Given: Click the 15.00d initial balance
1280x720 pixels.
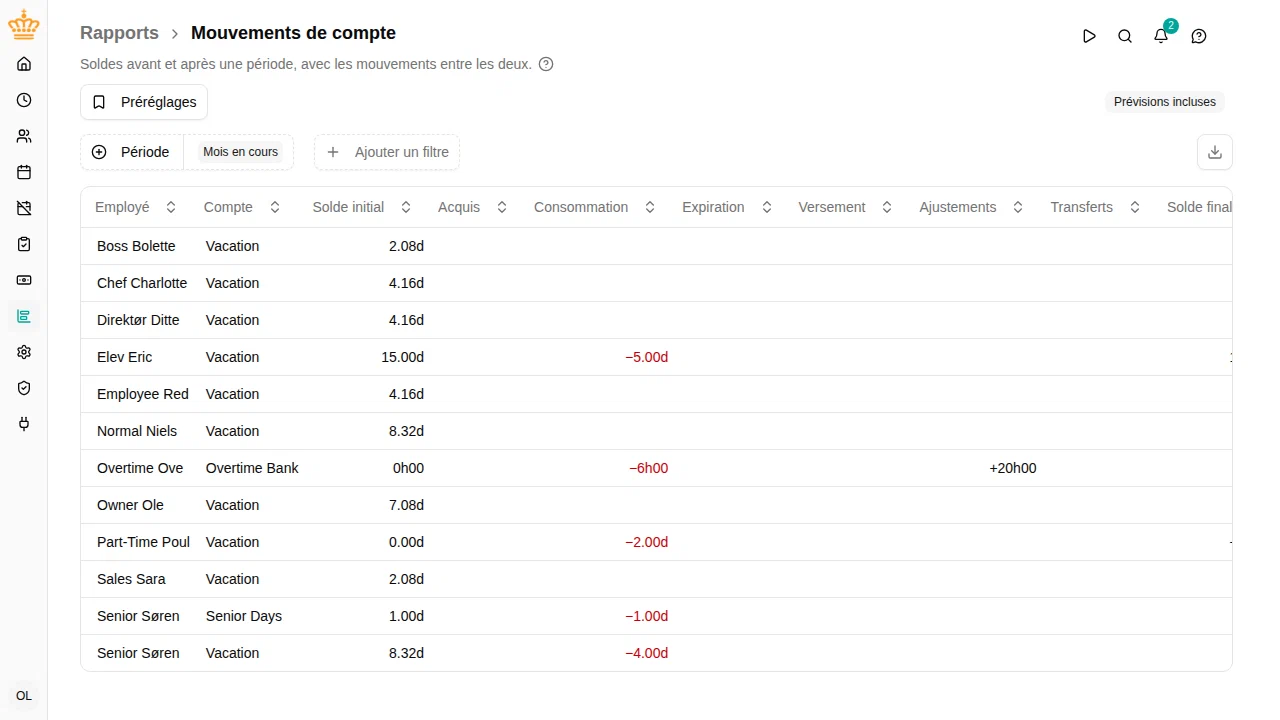Looking at the screenshot, I should [403, 357].
